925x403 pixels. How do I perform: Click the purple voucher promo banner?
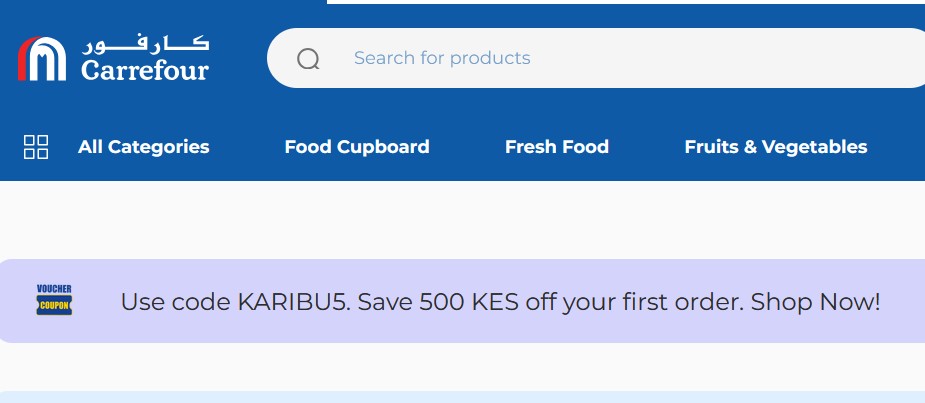pos(462,301)
